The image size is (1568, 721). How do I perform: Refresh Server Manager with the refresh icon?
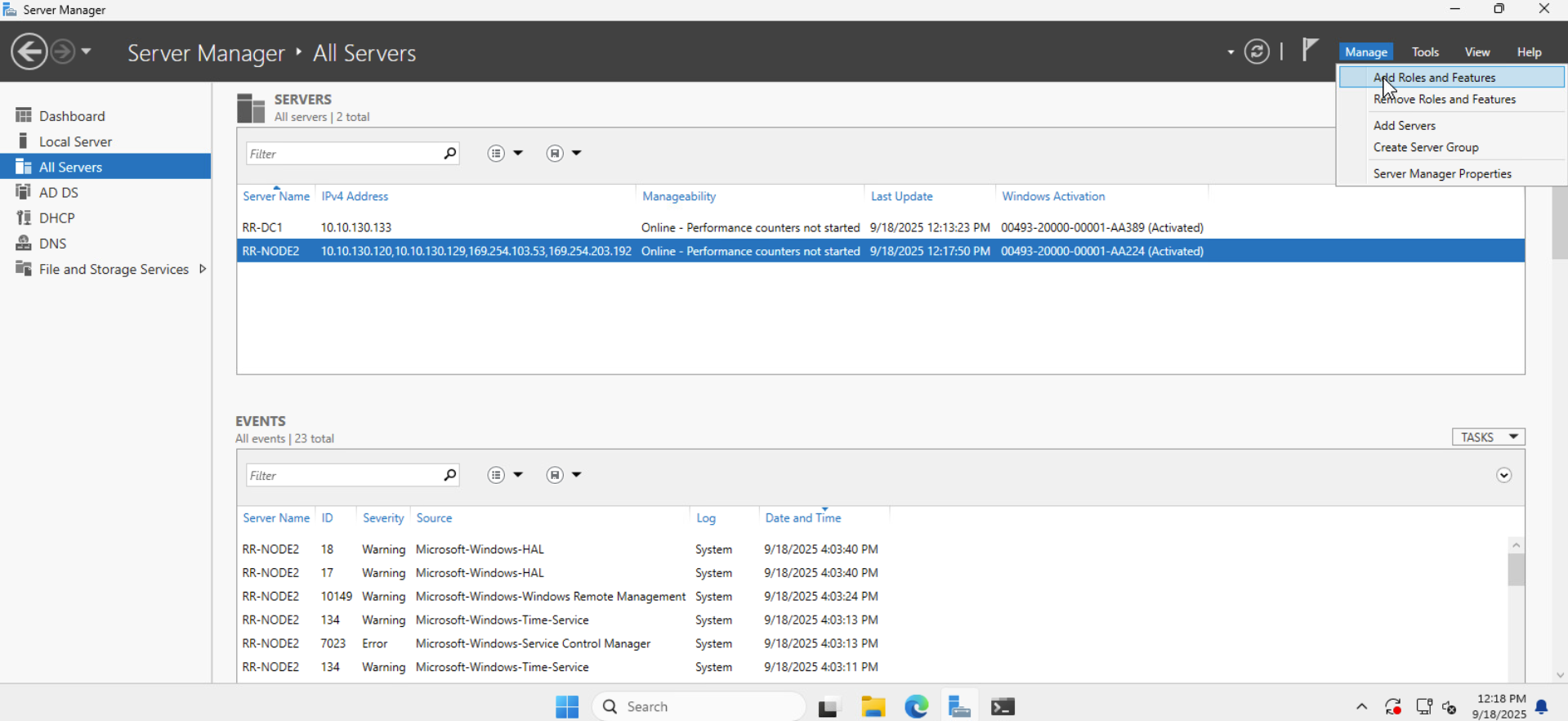pyautogui.click(x=1257, y=51)
